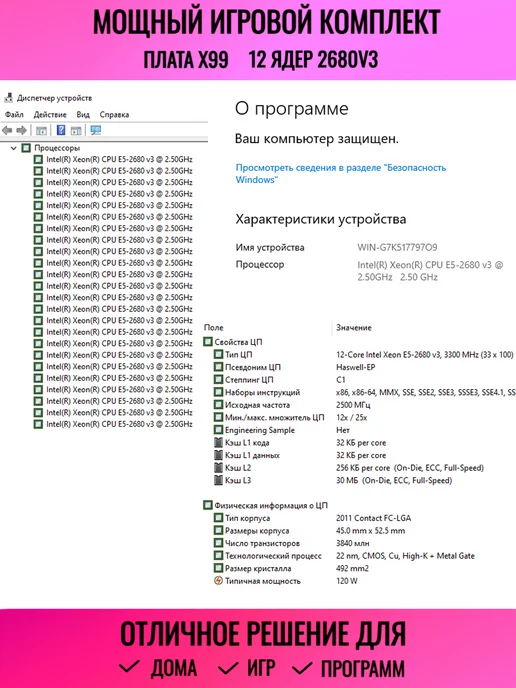Click the icon beside Тип корпуса
Screen dimensions: 516x688
(219, 518)
